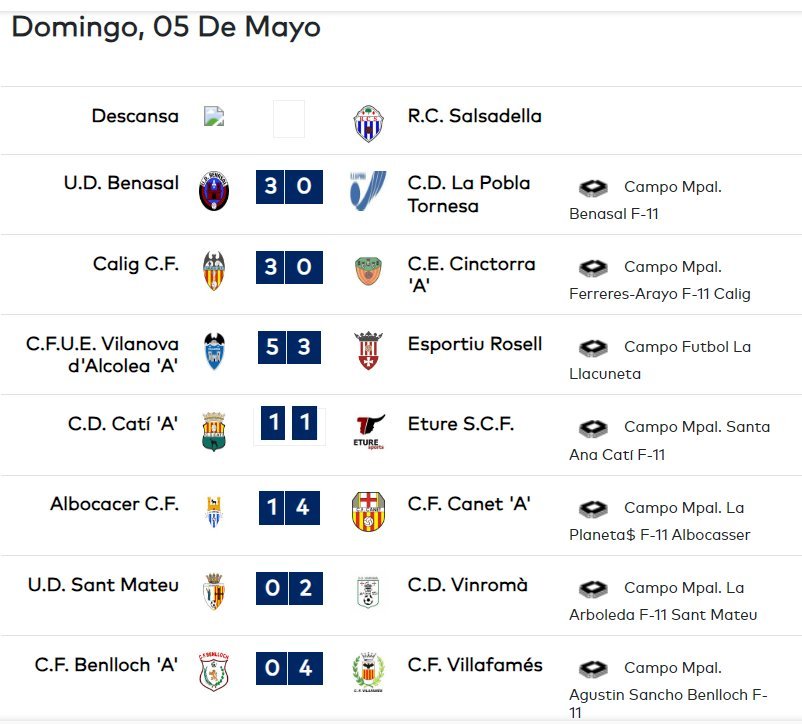The width and height of the screenshot is (802, 724).
Task: Open the 3-0 score of Benasal match
Action: point(289,187)
